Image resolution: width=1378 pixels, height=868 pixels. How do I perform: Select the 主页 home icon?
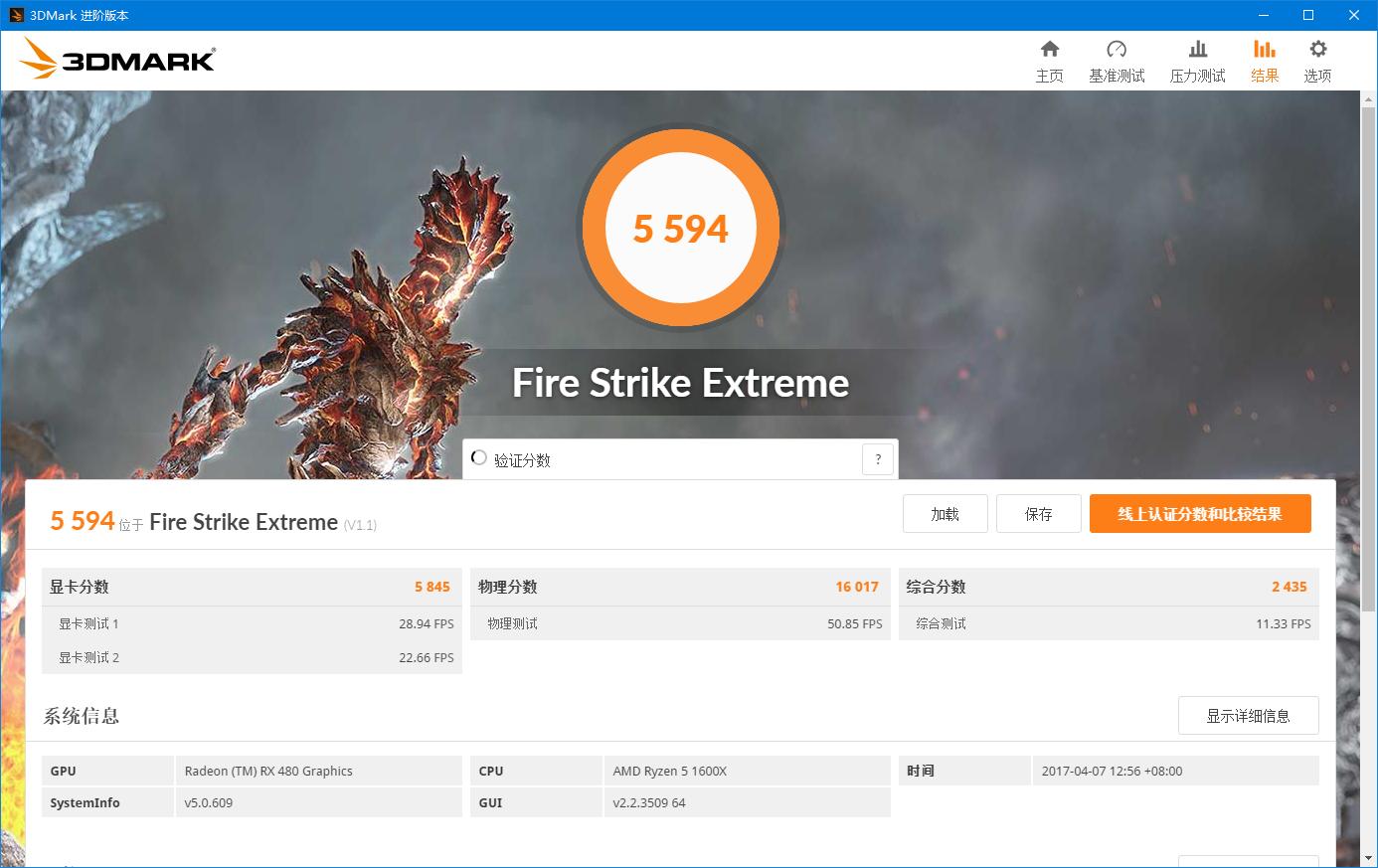point(1050,48)
